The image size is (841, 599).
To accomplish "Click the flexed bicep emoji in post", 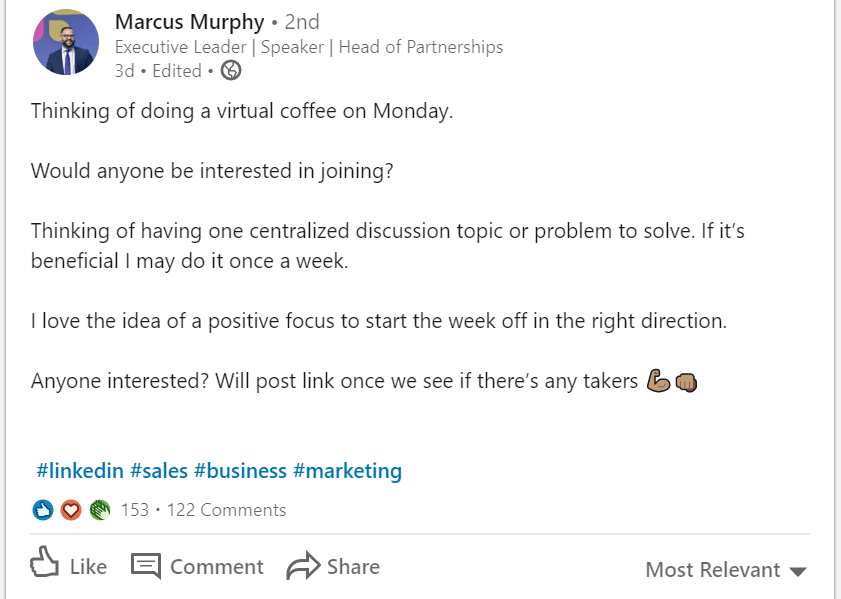I will coord(658,381).
